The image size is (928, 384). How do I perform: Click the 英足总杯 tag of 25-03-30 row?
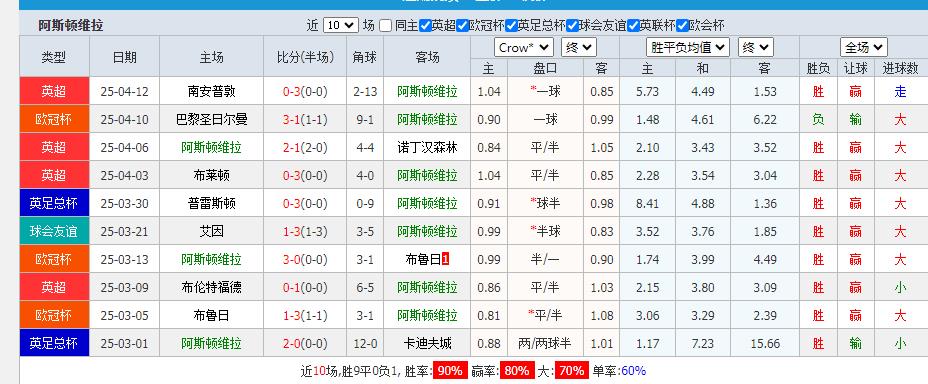[x=54, y=204]
